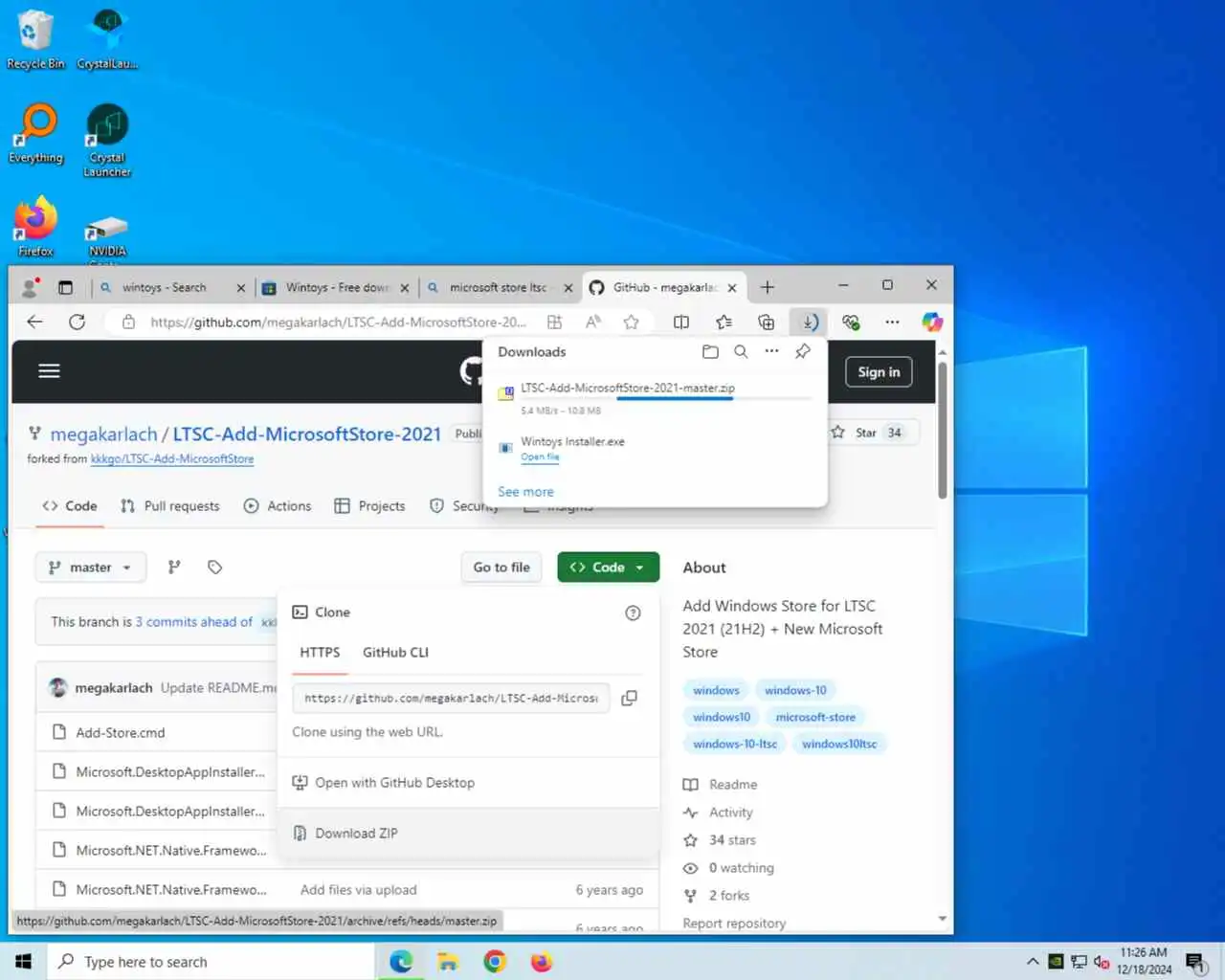Image resolution: width=1225 pixels, height=980 pixels.
Task: Click the microsoft-store topic tag
Action: [x=815, y=717]
